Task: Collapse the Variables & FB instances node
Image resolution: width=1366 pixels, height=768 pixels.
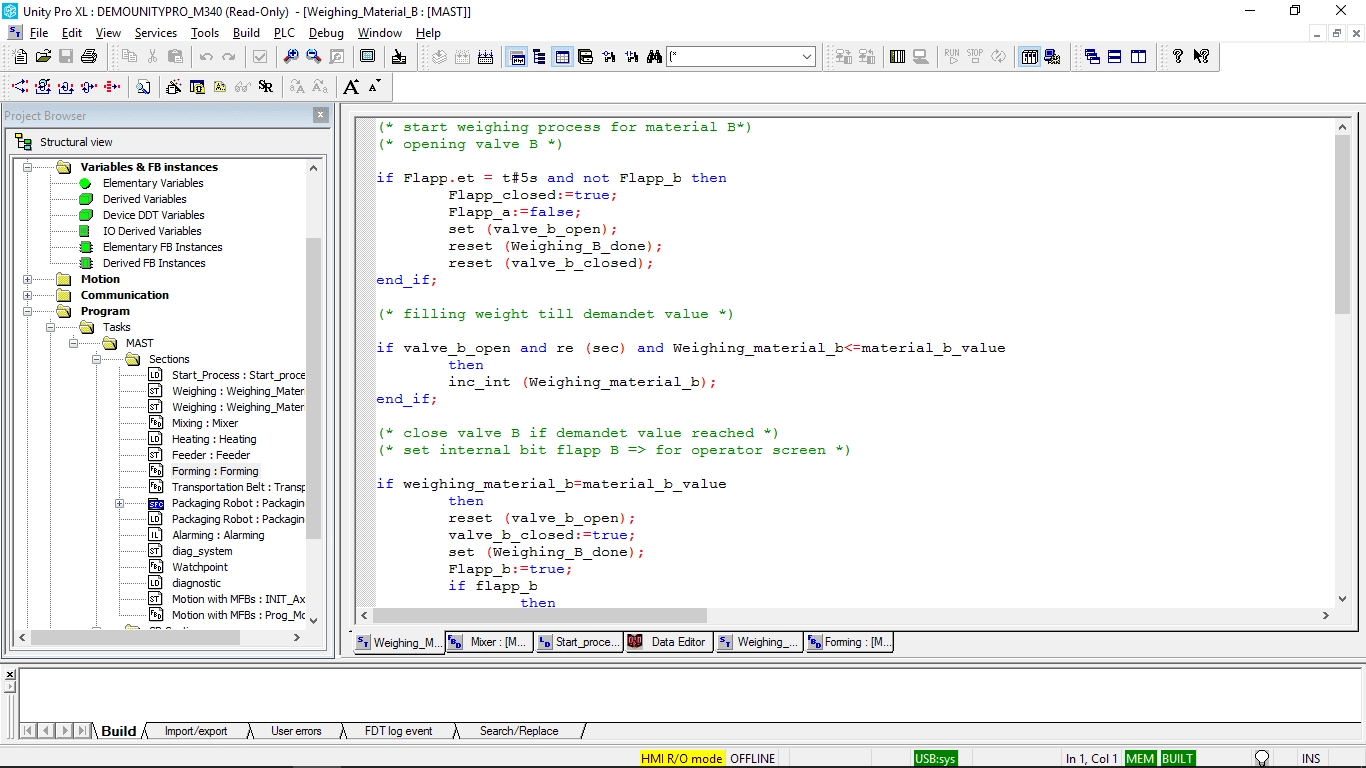Action: 28,167
